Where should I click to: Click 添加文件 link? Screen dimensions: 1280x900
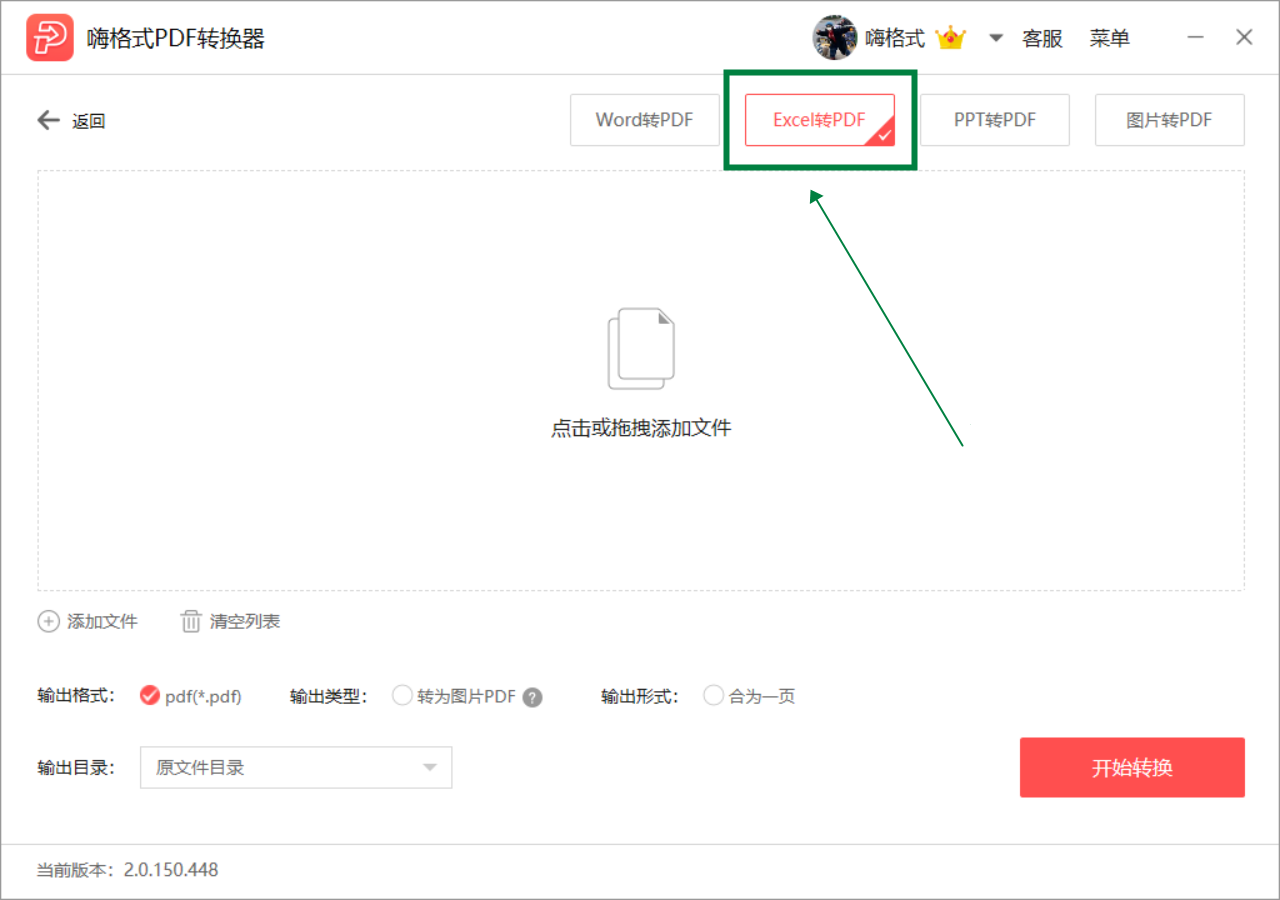[102, 622]
